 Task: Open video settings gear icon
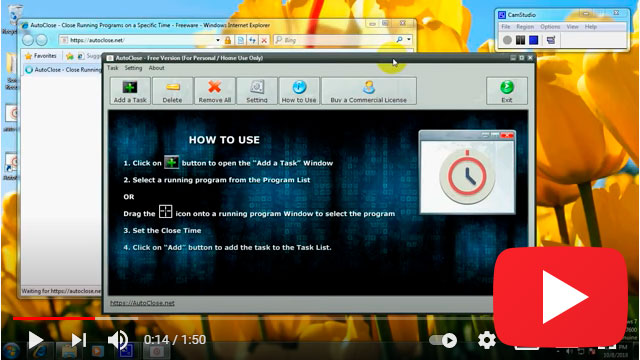click(x=487, y=340)
